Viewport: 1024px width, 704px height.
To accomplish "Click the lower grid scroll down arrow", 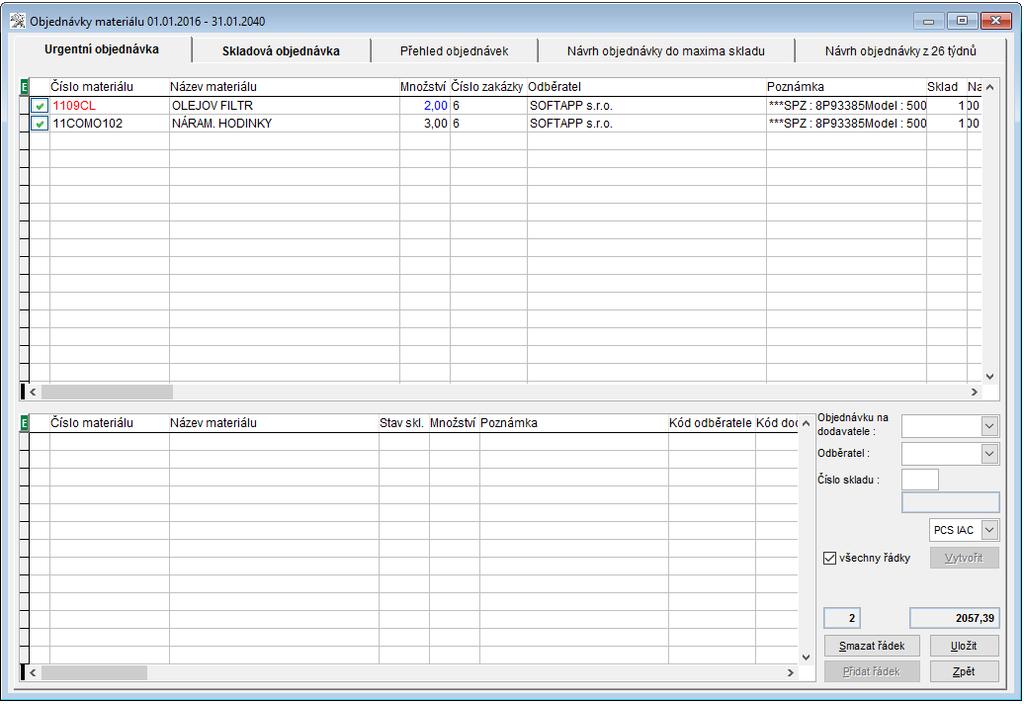I will (806, 657).
